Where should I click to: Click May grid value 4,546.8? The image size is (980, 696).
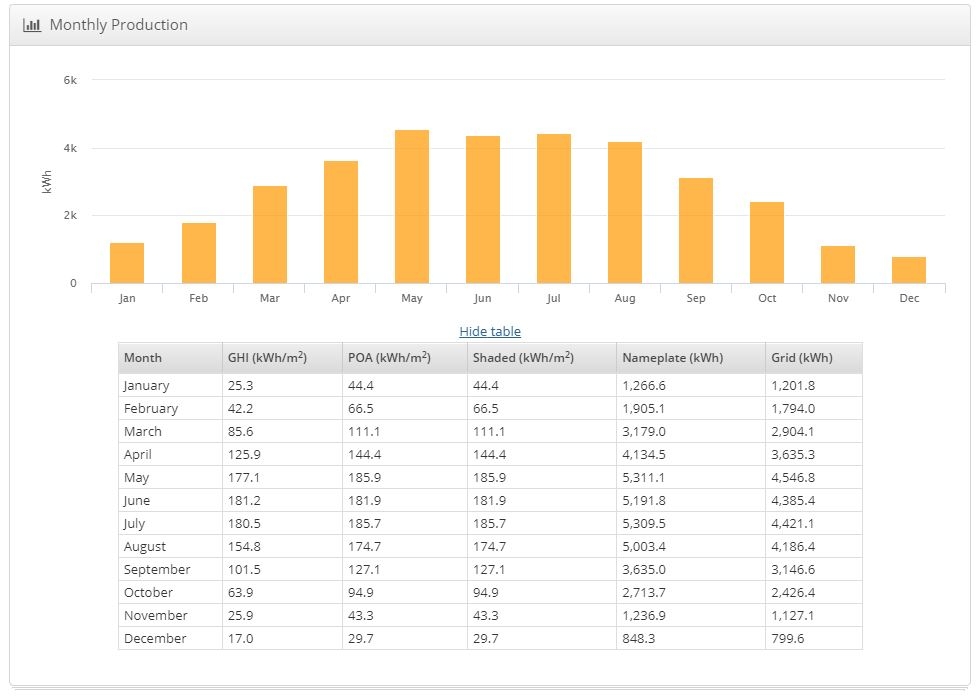793,478
